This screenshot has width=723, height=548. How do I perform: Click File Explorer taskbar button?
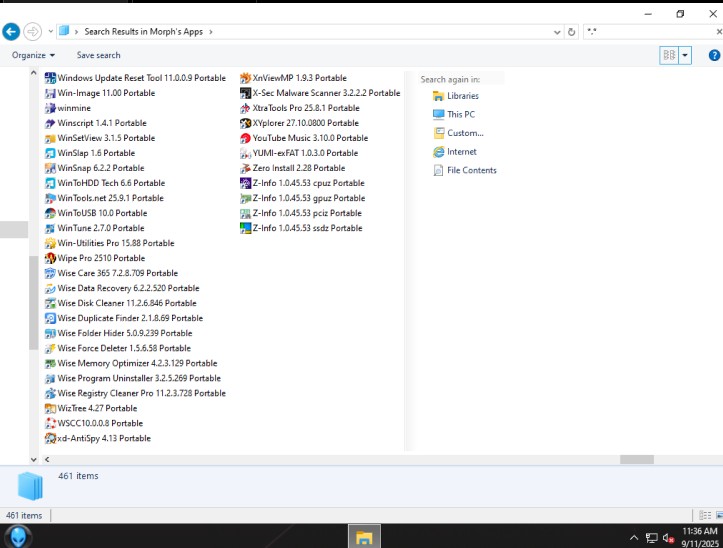[x=364, y=536]
